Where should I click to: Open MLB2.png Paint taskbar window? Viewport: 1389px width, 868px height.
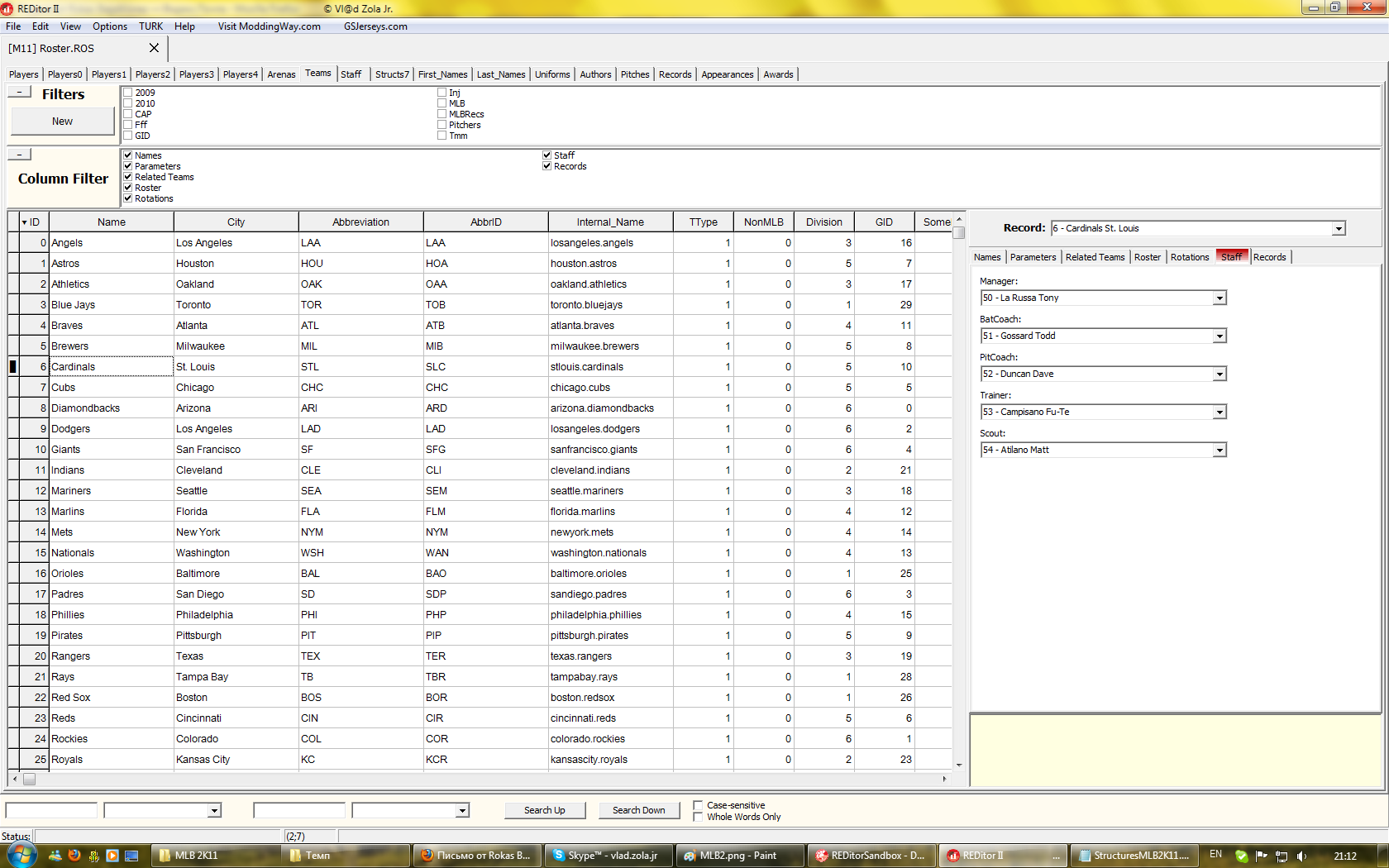click(x=740, y=856)
